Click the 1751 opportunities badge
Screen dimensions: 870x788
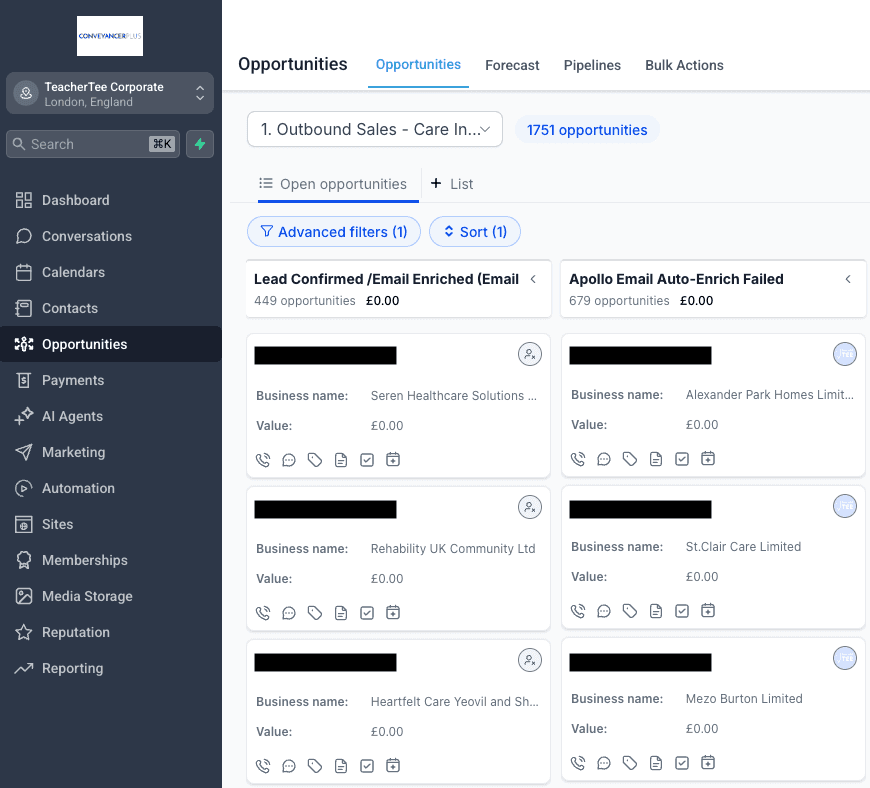pyautogui.click(x=587, y=130)
